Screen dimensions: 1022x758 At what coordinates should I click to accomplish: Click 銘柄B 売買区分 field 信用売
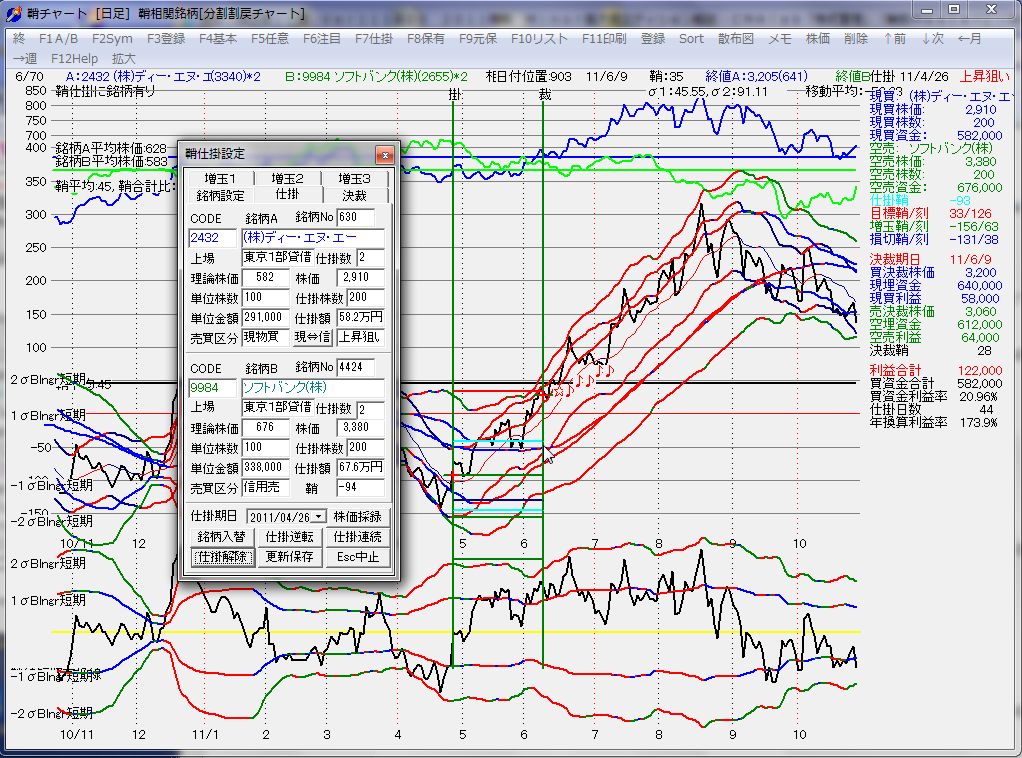265,488
